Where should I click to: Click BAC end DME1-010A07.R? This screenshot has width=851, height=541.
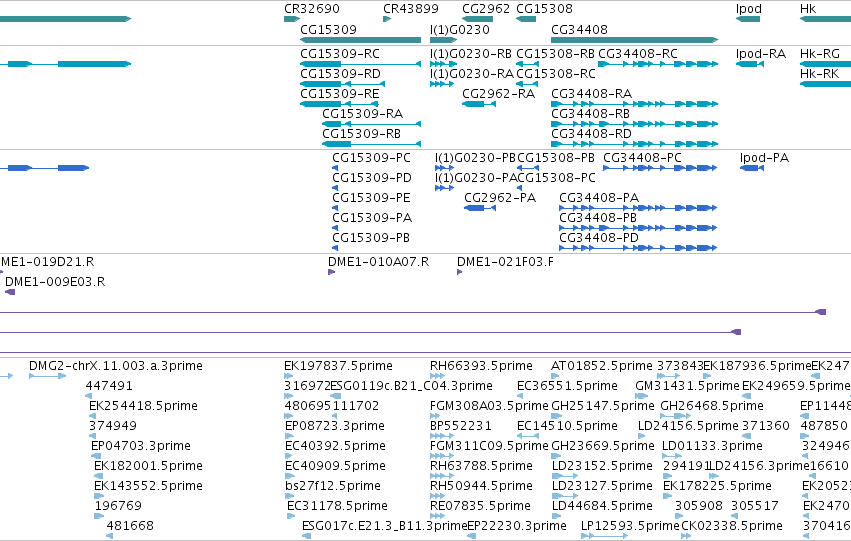click(332, 272)
